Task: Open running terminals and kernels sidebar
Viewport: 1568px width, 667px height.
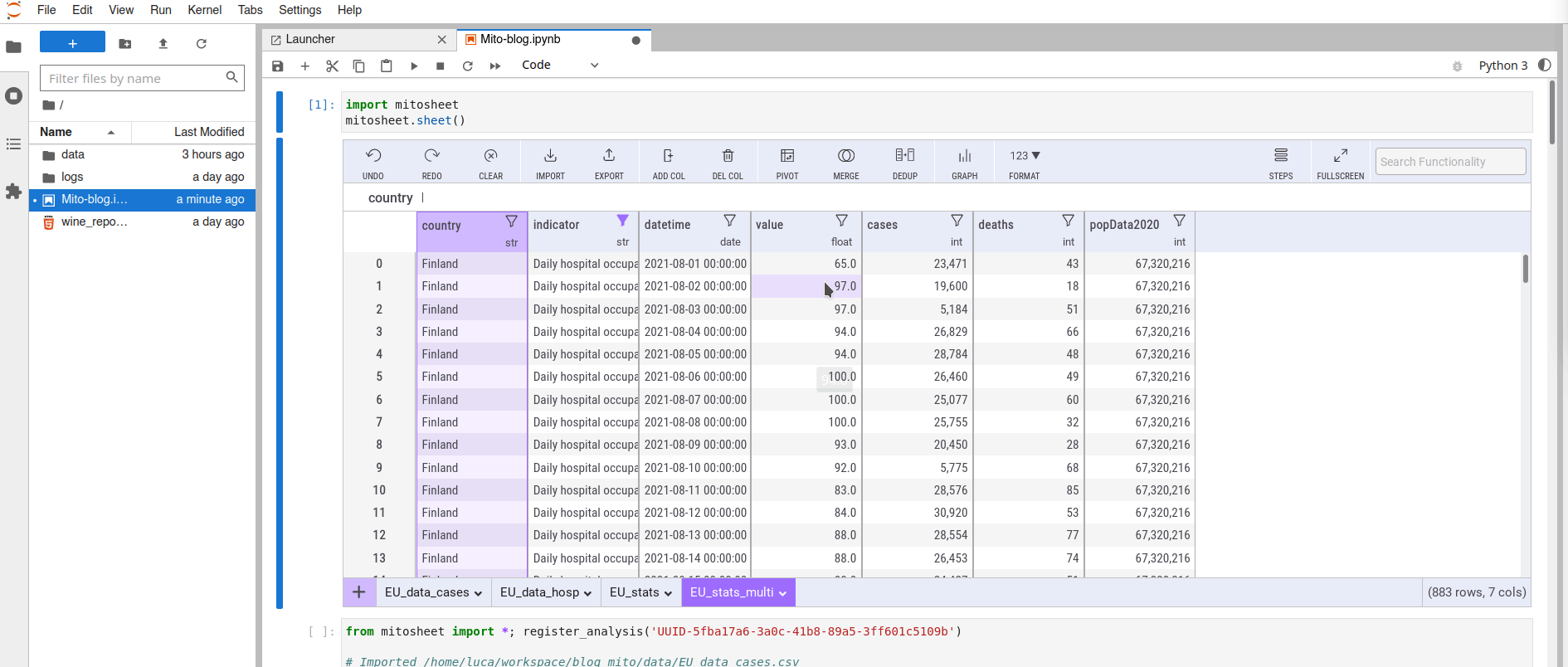Action: (x=14, y=95)
